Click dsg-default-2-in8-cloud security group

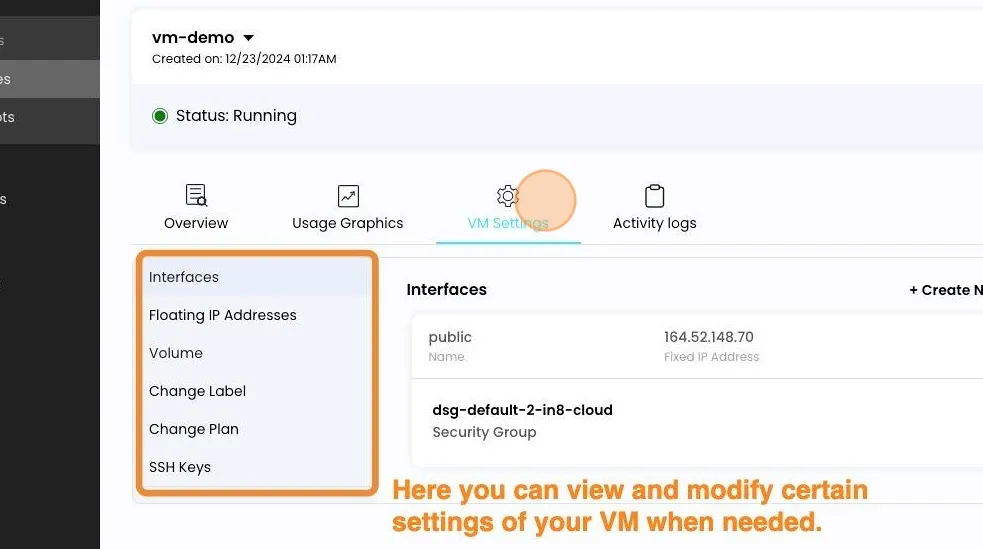[x=522, y=410]
